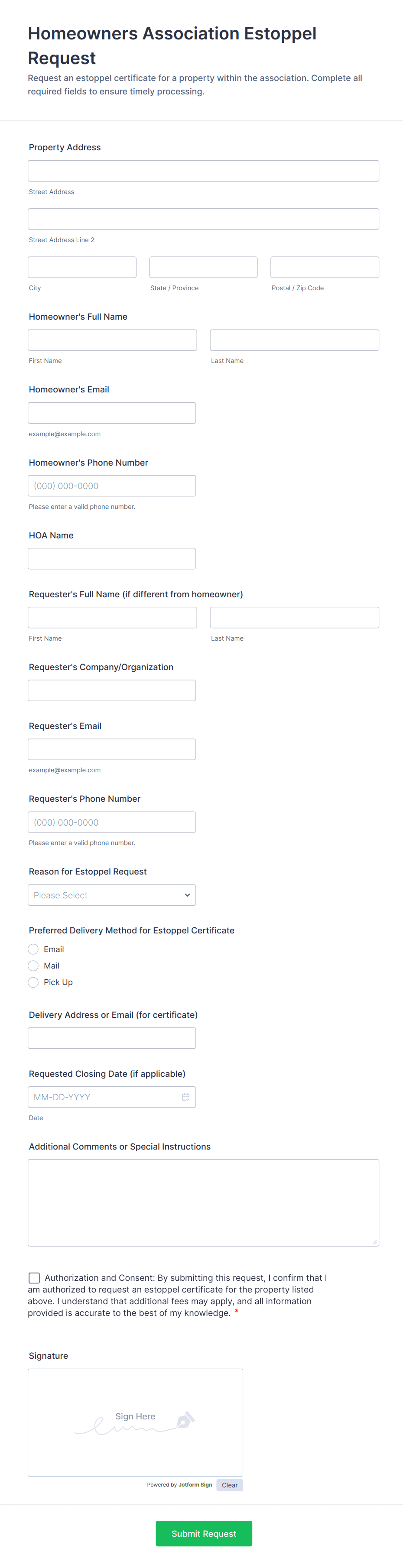This screenshot has width=403, height=1568.
Task: Focus the HOA Name text field
Action: [112, 558]
